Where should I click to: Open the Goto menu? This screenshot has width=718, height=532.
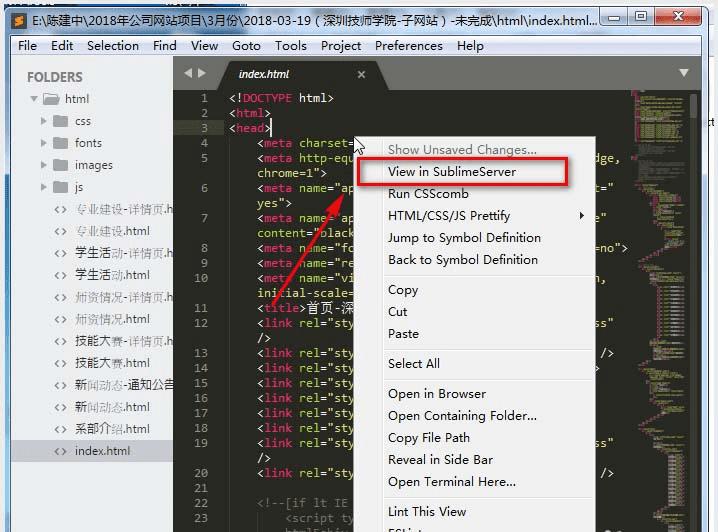[246, 46]
